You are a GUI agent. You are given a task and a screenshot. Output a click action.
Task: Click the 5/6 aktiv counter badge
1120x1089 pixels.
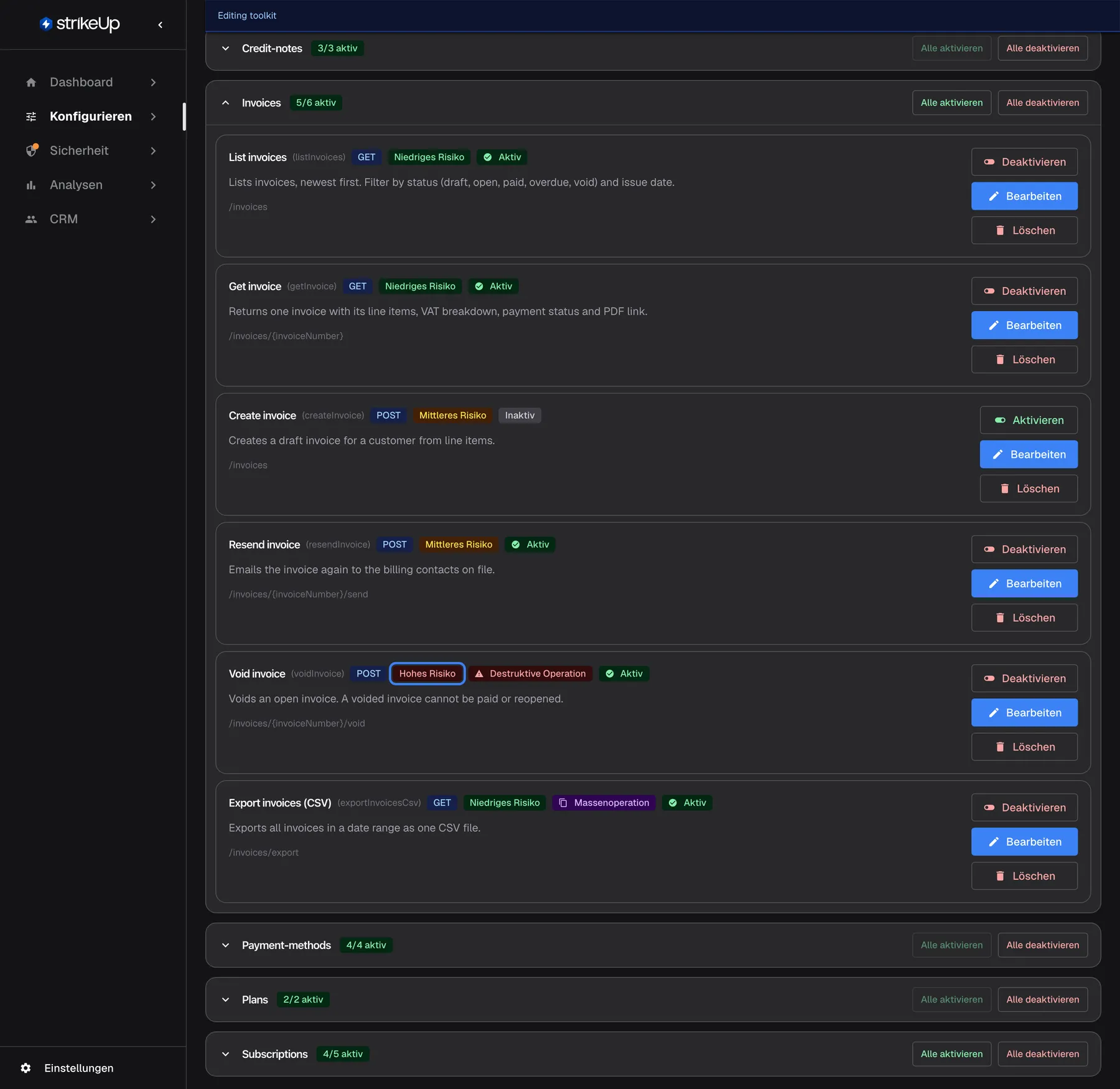pos(316,103)
